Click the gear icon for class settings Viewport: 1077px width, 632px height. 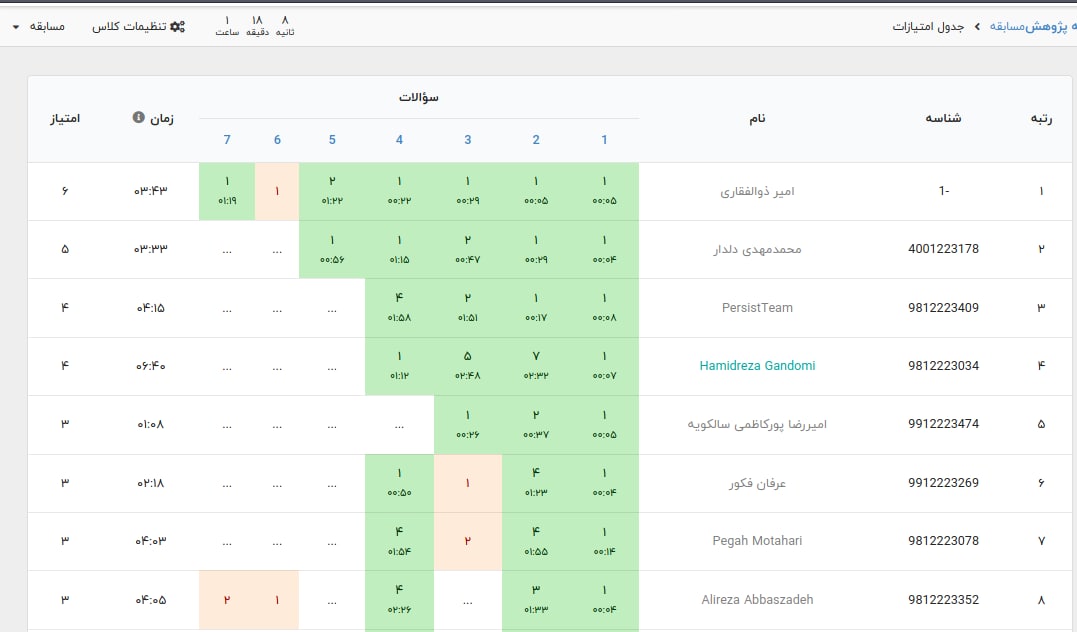[x=177, y=26]
